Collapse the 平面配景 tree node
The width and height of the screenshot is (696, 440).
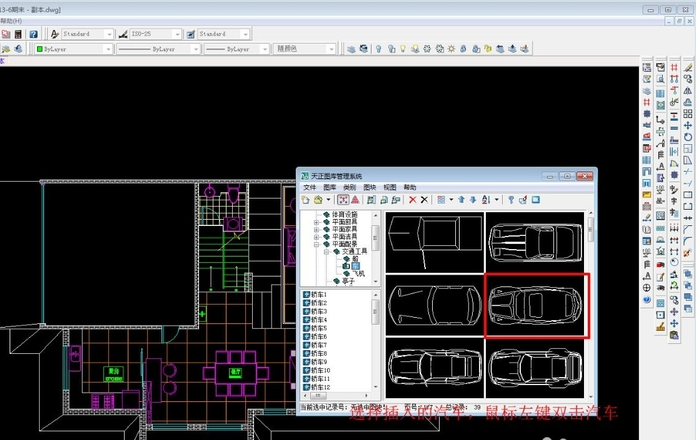click(x=316, y=244)
